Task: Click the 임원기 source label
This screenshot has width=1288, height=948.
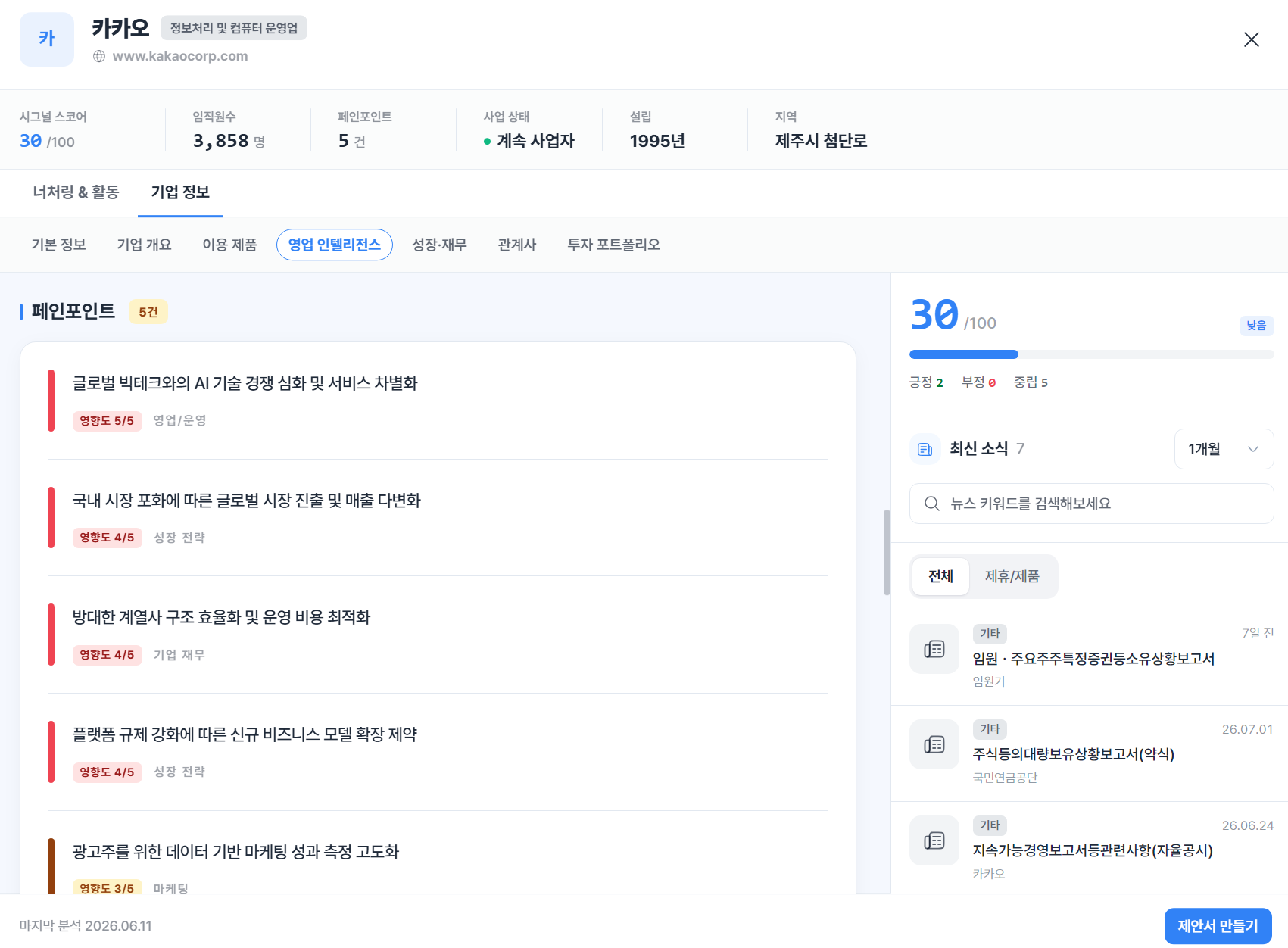Action: [989, 681]
